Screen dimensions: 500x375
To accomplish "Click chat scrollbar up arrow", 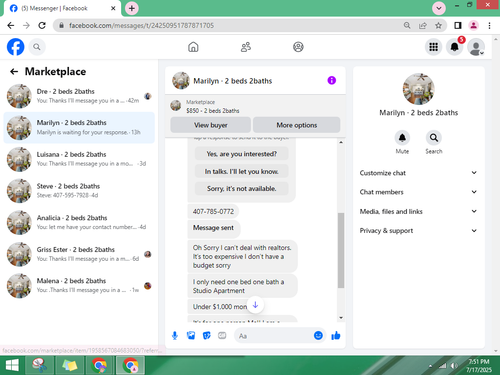I will [x=341, y=142].
